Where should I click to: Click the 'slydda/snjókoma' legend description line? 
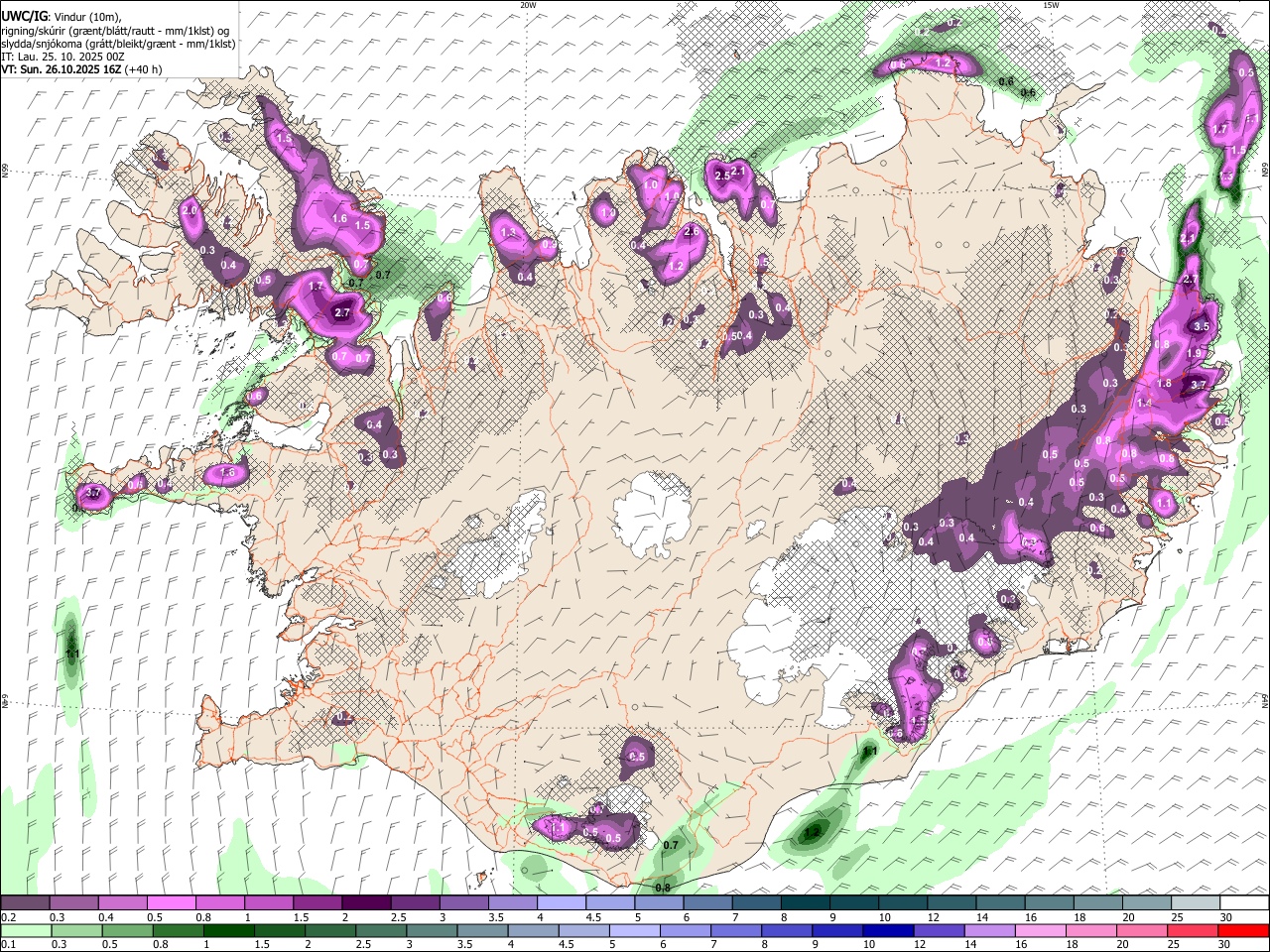(118, 44)
